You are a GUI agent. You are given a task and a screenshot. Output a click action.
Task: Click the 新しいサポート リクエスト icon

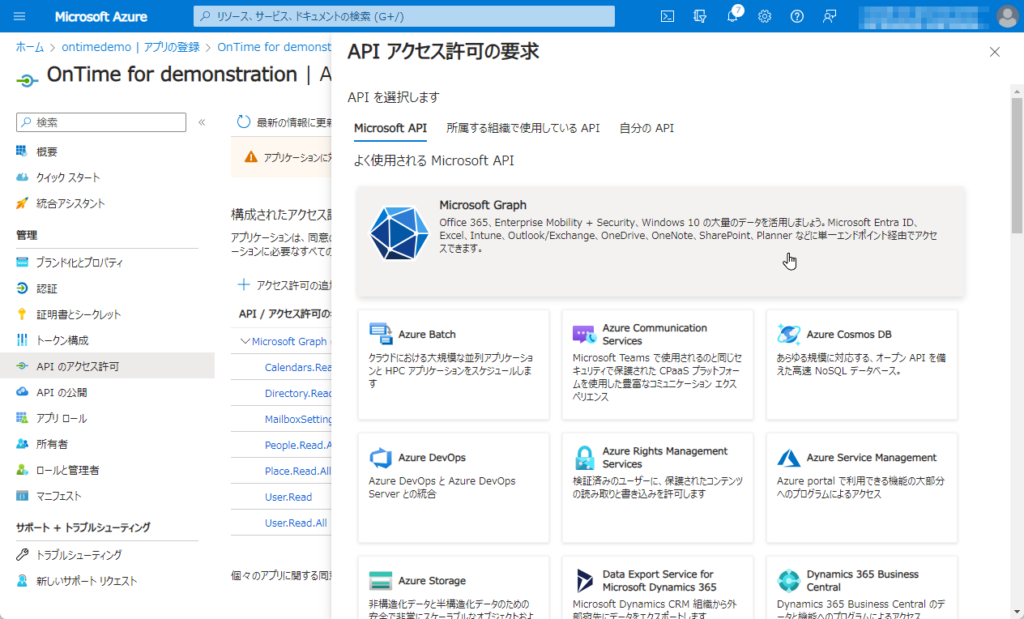tap(22, 580)
